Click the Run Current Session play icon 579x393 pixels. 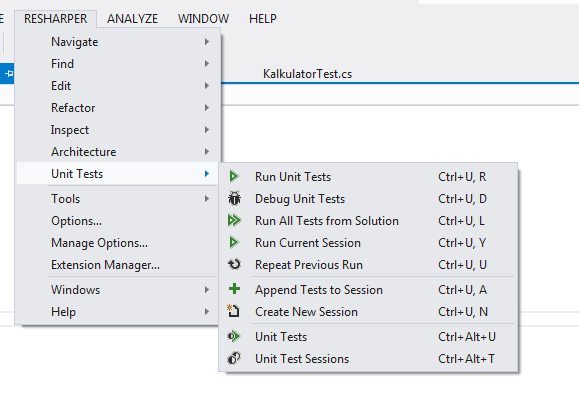(234, 243)
